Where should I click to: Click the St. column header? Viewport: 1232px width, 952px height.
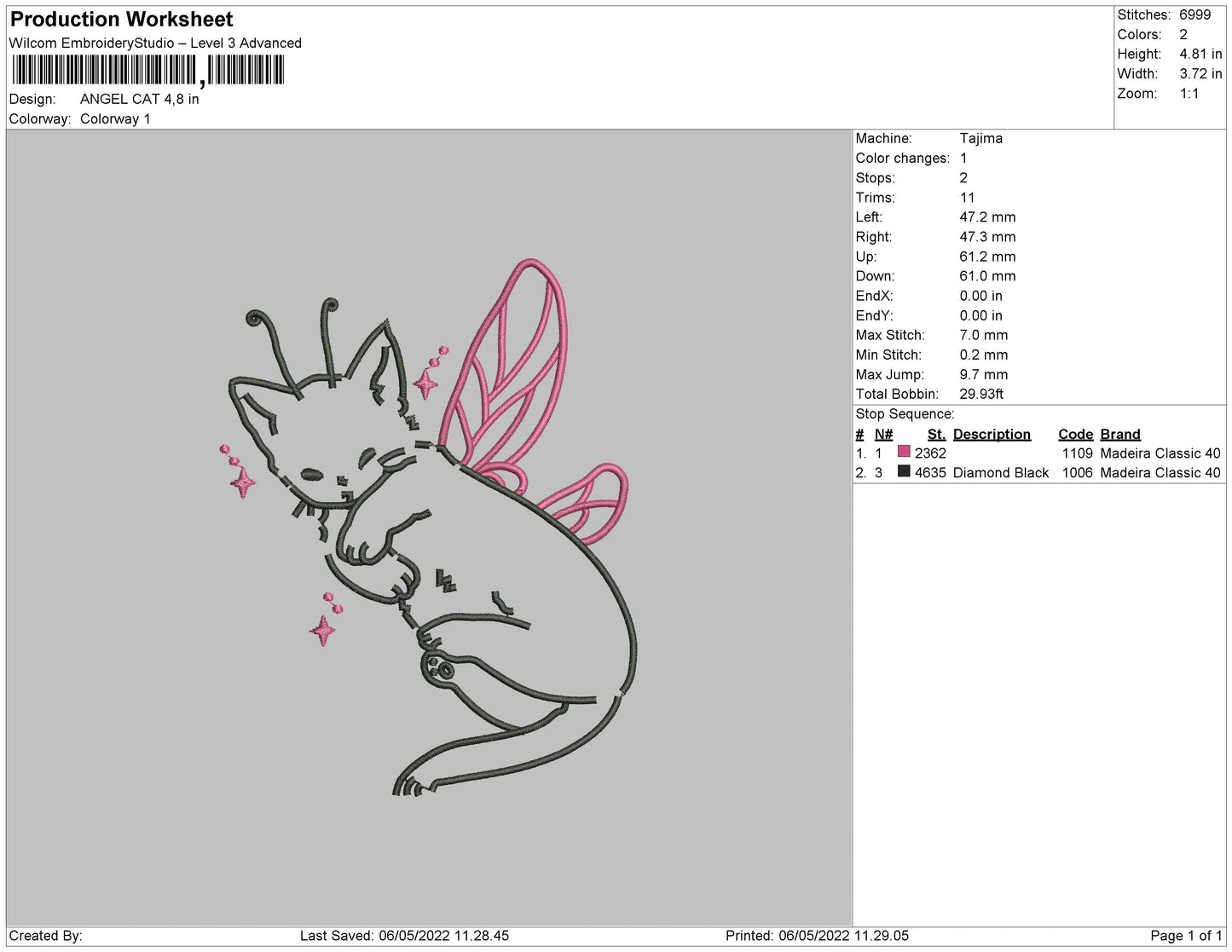(936, 434)
